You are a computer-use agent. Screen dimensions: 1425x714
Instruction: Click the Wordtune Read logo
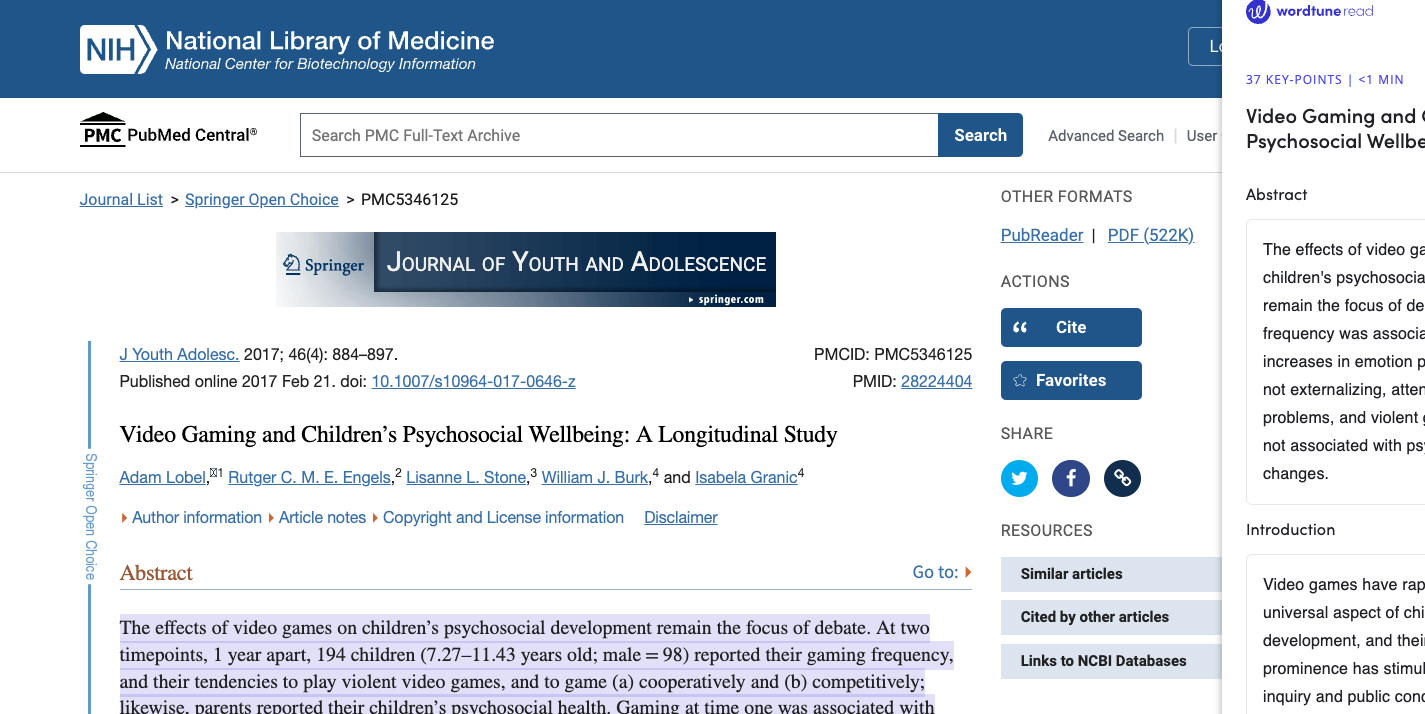click(x=1310, y=11)
